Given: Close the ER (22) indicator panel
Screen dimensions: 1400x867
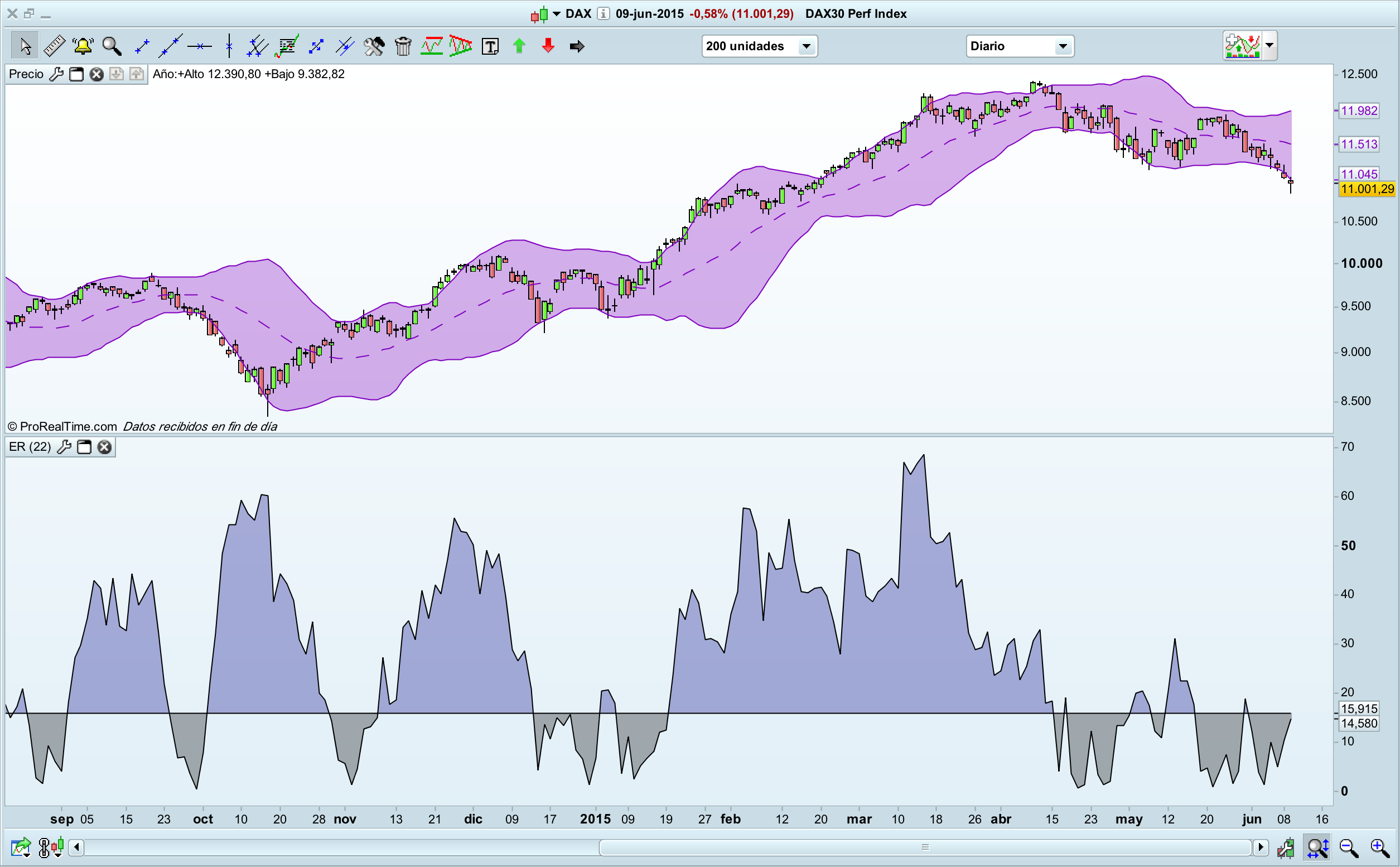Looking at the screenshot, I should 104,447.
